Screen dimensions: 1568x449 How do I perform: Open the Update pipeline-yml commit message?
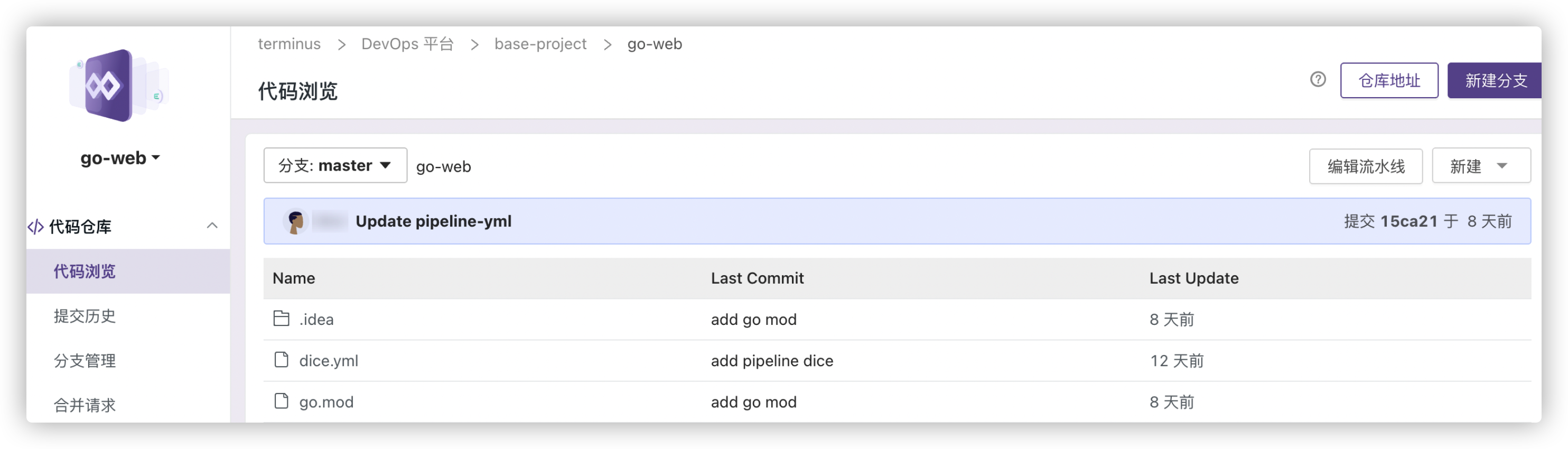[433, 221]
